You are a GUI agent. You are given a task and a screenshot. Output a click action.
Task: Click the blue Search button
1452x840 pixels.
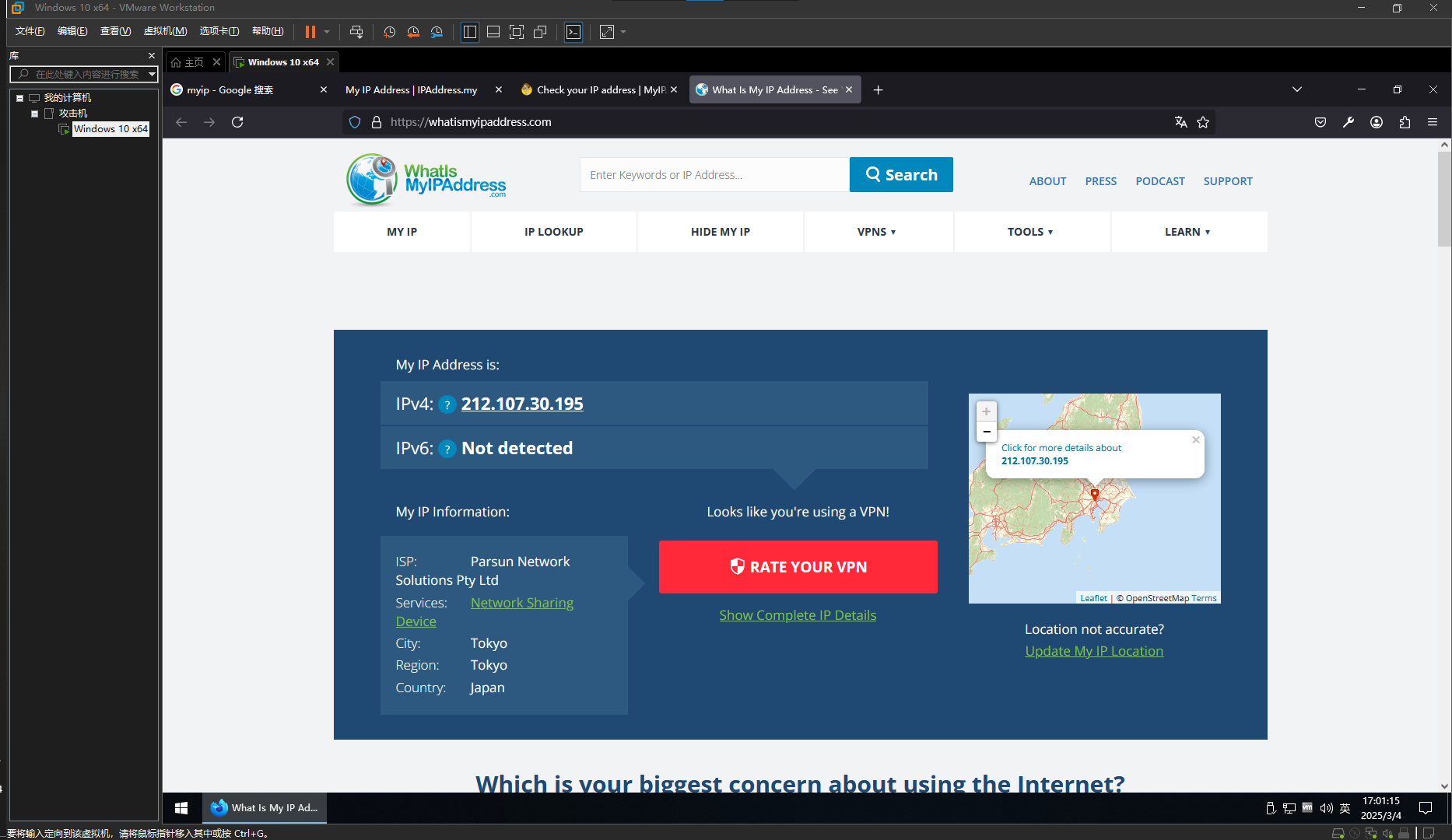(901, 175)
